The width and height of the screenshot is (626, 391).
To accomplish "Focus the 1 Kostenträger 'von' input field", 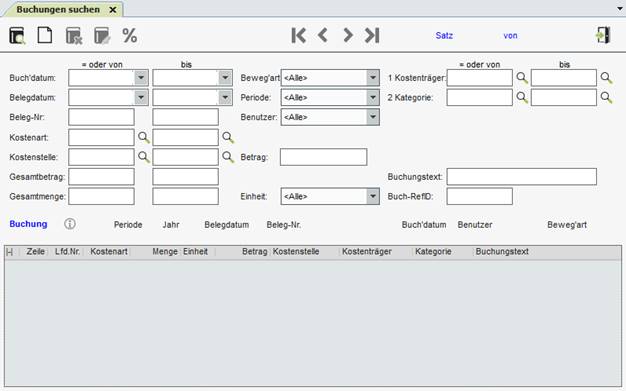I will pos(479,77).
